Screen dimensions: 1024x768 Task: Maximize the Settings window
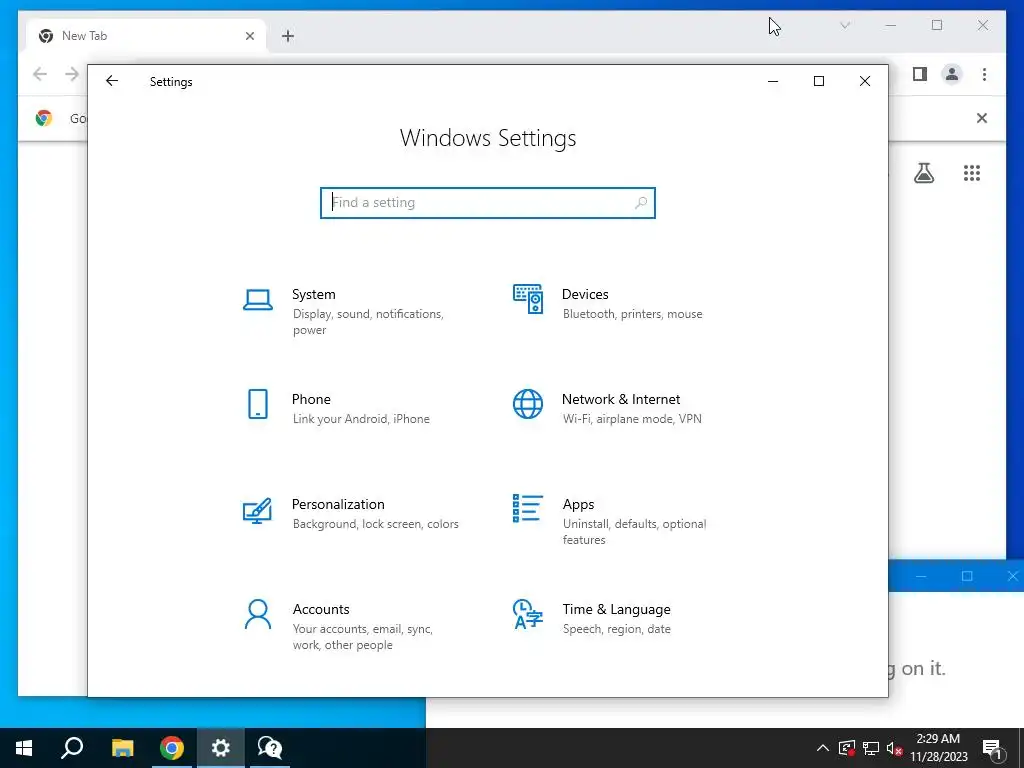tap(819, 81)
